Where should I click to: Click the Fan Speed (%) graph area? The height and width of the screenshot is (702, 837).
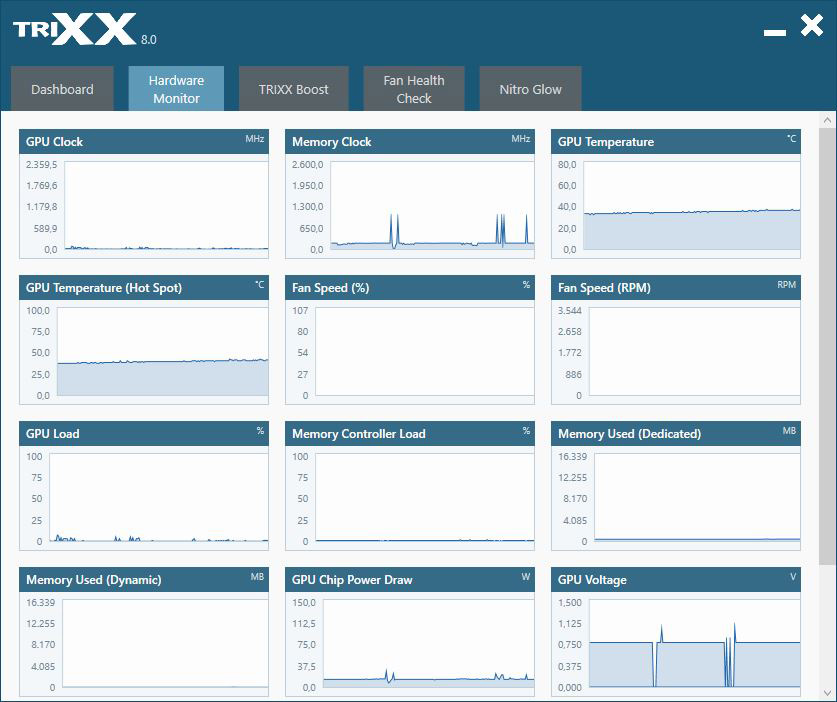tap(425, 351)
